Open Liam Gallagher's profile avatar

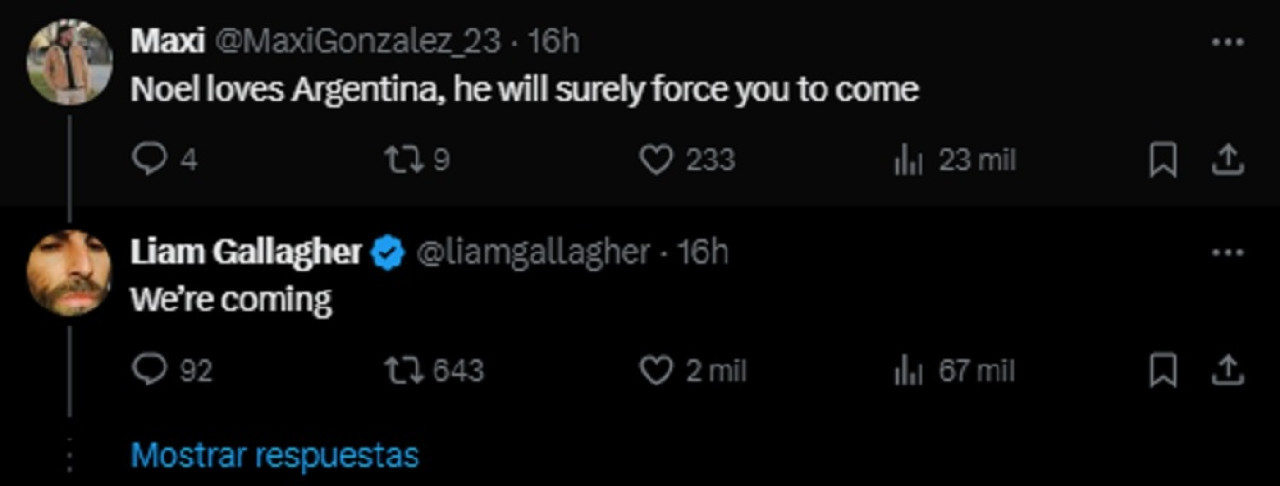[69, 273]
